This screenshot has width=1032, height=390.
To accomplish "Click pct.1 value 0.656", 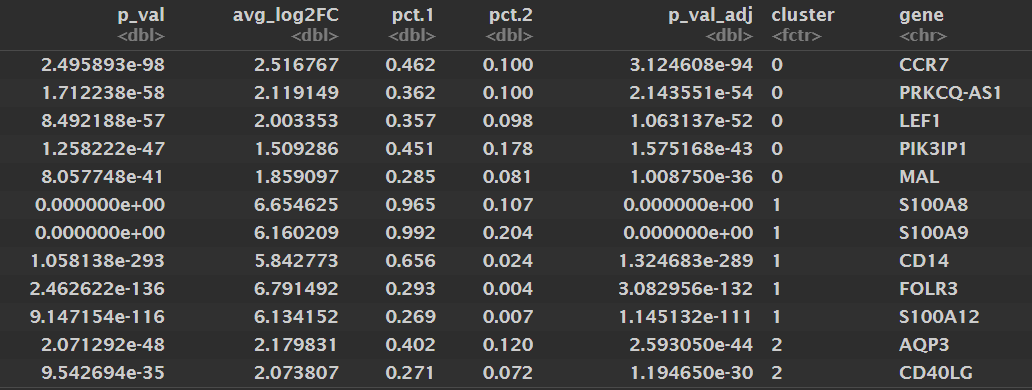I will [x=411, y=261].
